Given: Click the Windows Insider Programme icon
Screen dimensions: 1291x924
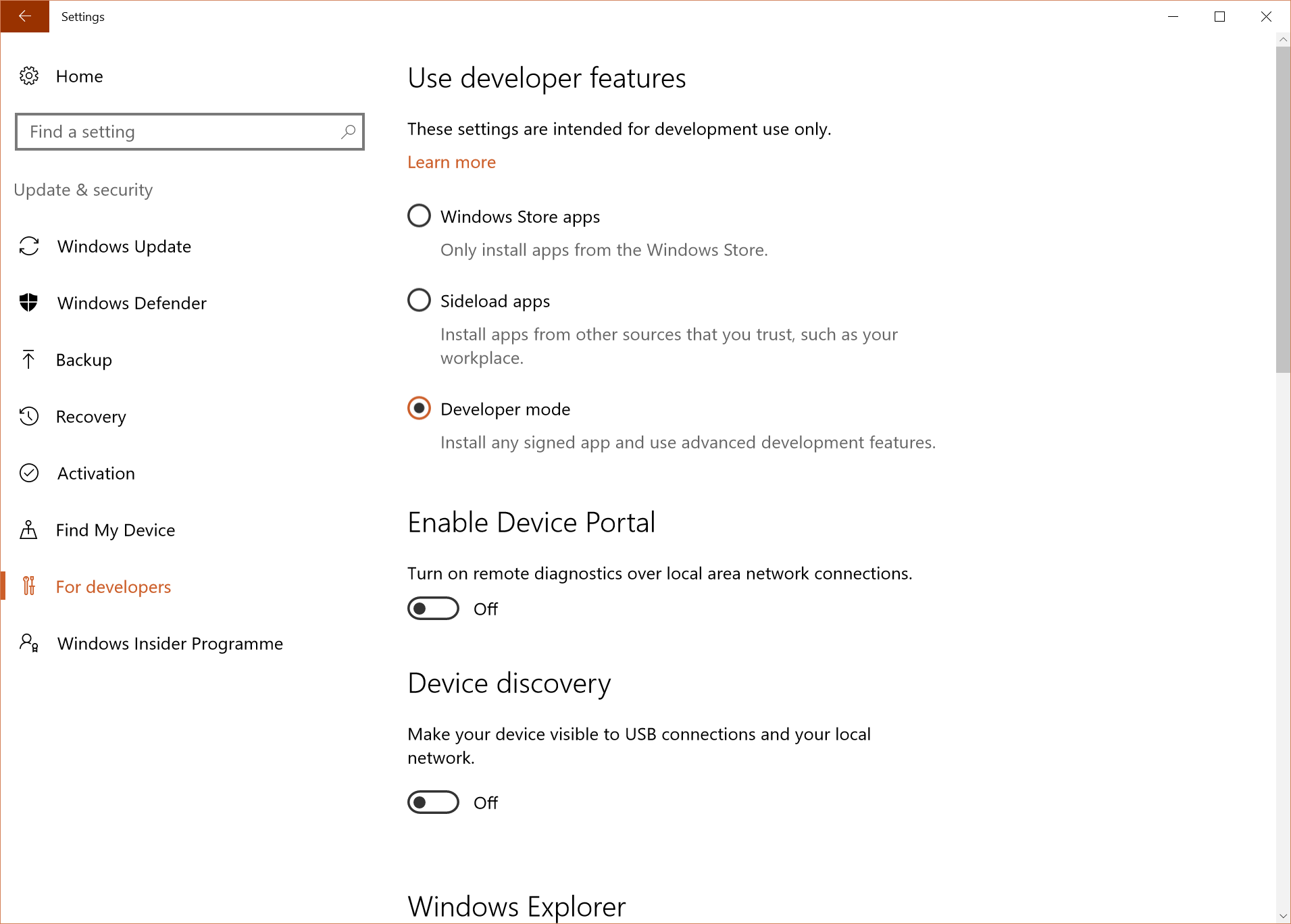Looking at the screenshot, I should pyautogui.click(x=28, y=643).
